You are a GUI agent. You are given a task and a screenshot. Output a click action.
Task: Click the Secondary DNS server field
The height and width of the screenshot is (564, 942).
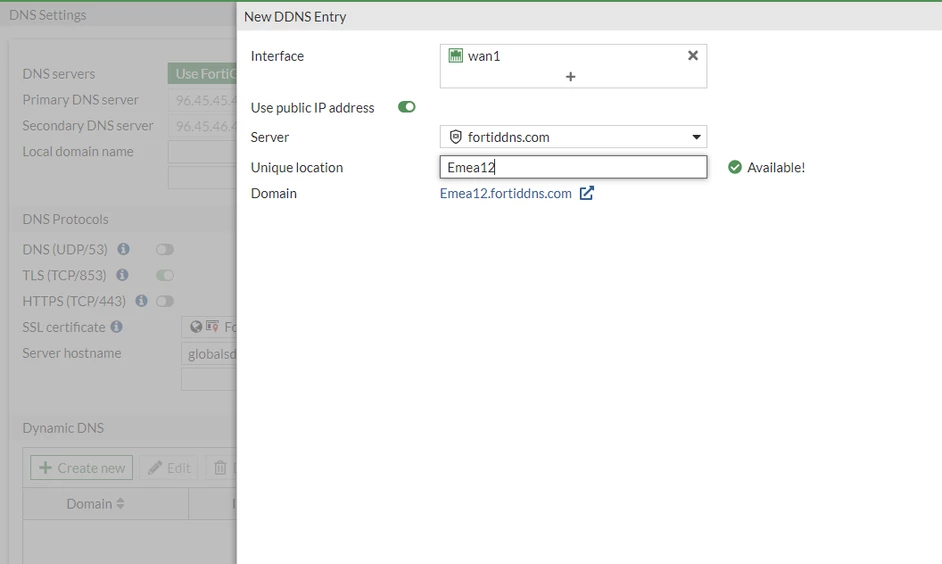[x=202, y=126]
